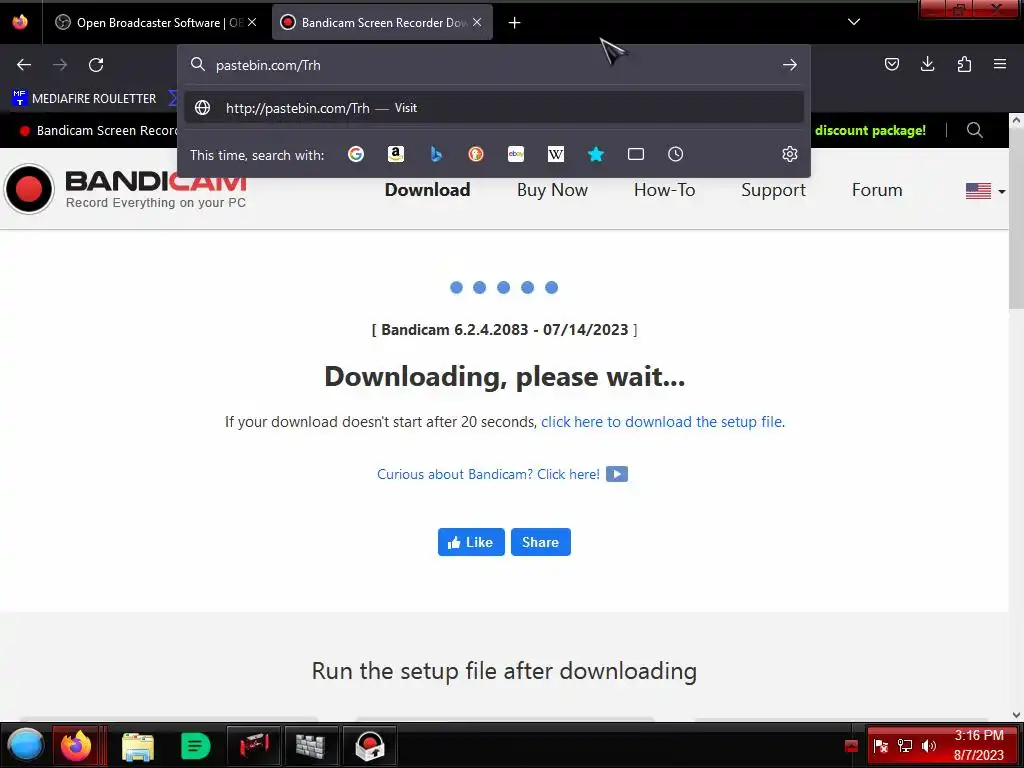Go back to the previous page

(24, 65)
